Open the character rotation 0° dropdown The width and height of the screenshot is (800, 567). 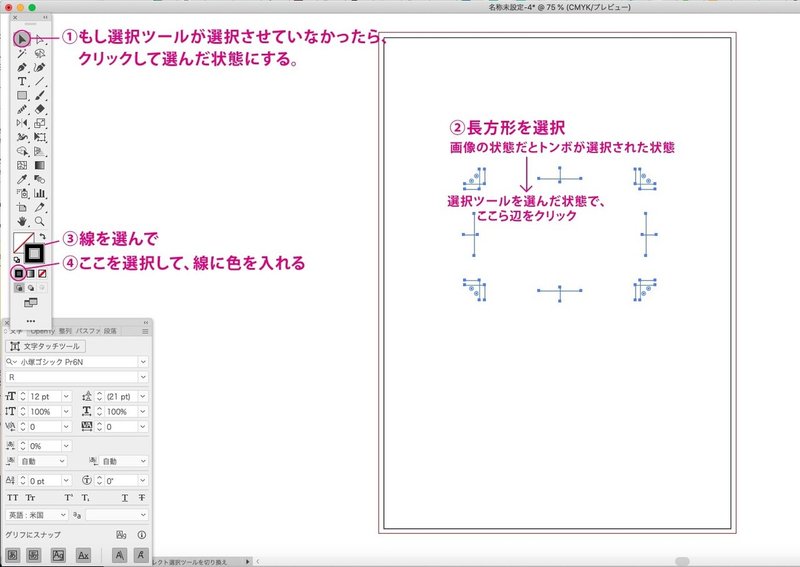pyautogui.click(x=143, y=481)
